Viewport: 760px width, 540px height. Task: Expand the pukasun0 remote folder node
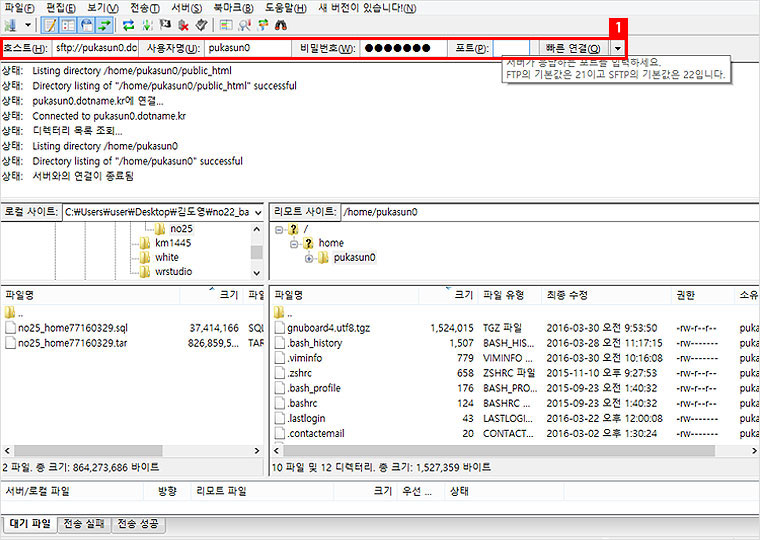pos(309,258)
